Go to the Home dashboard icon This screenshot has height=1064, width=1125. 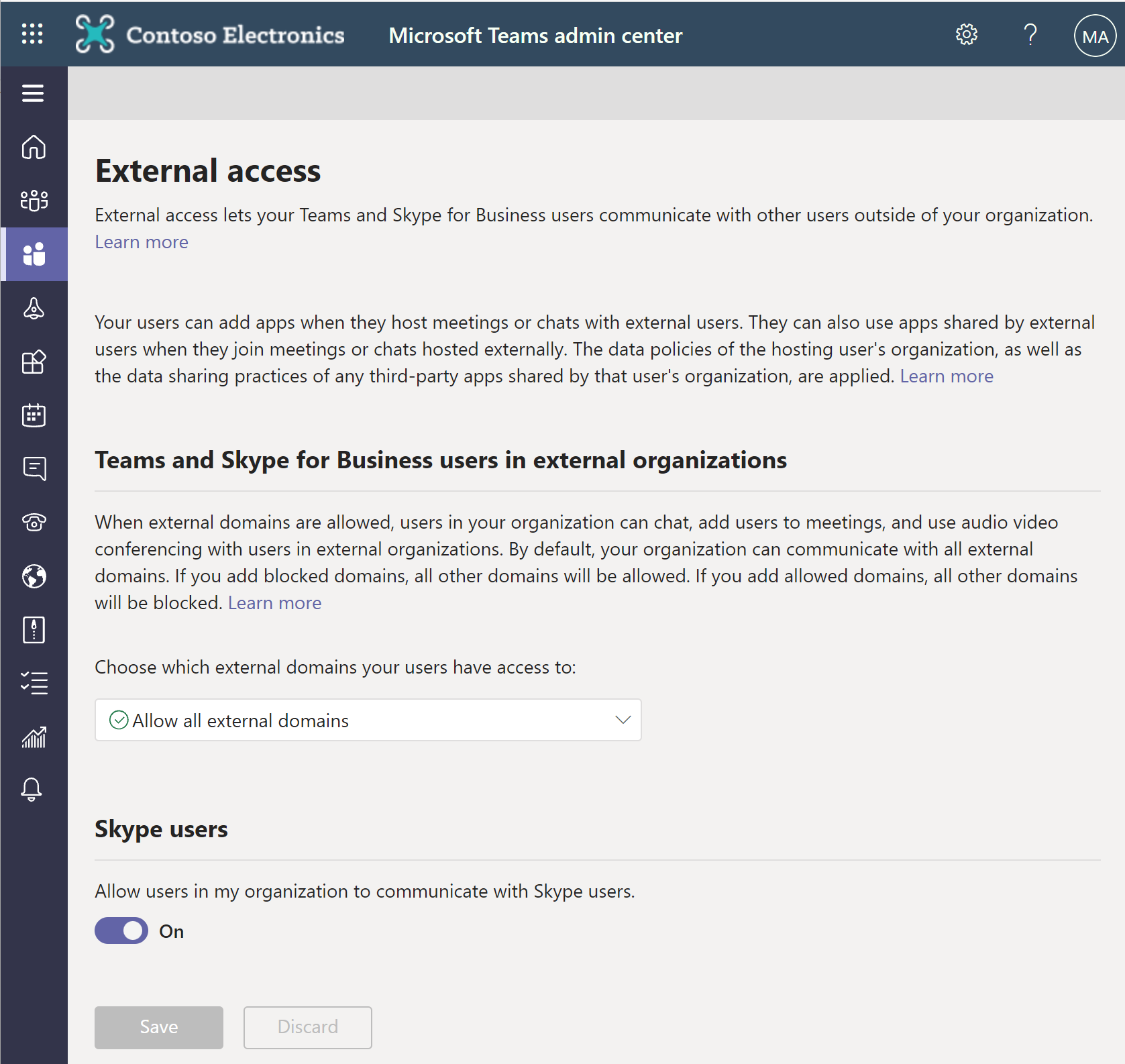(x=34, y=147)
